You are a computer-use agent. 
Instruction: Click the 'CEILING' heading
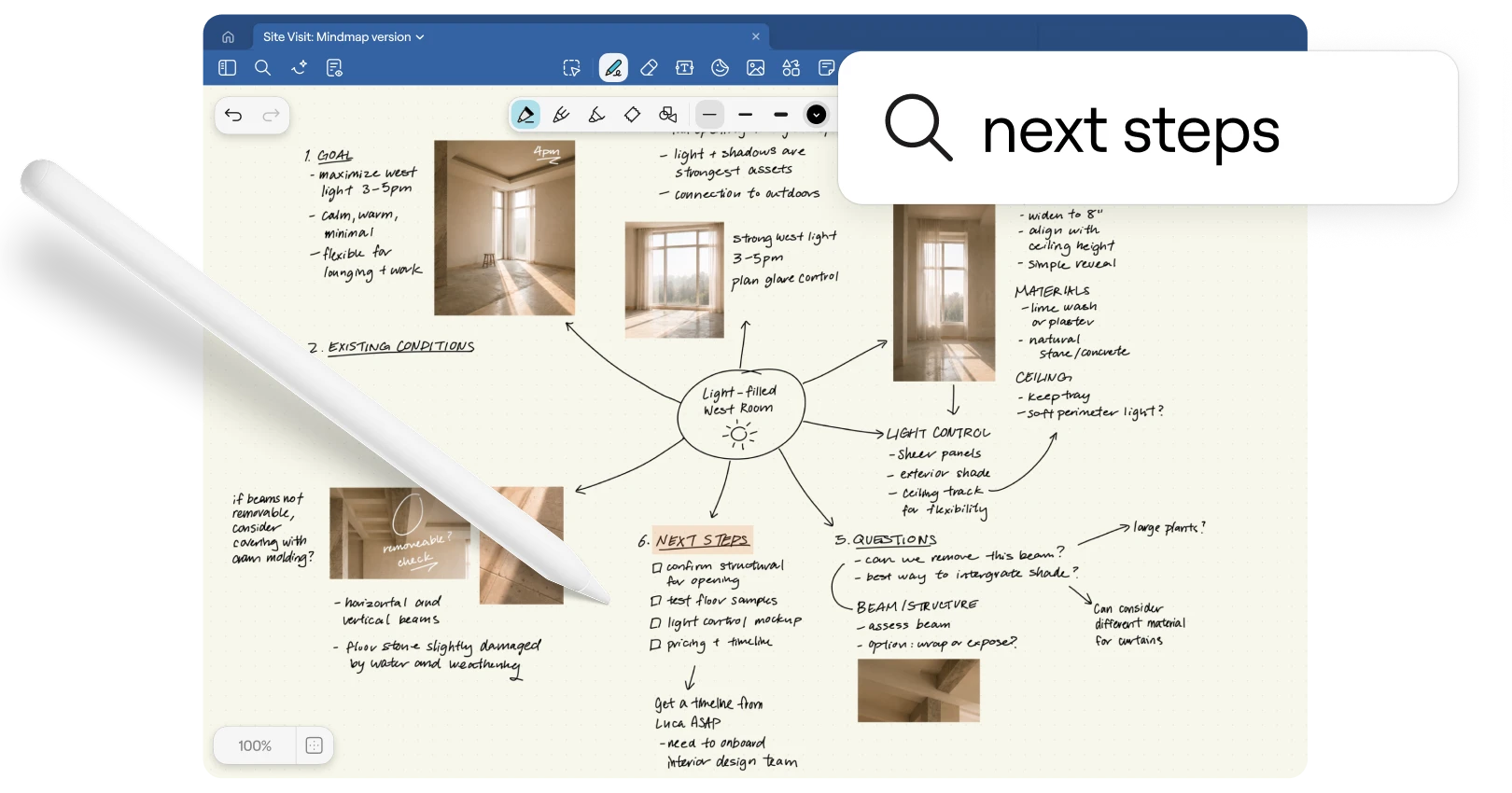[x=1043, y=377]
